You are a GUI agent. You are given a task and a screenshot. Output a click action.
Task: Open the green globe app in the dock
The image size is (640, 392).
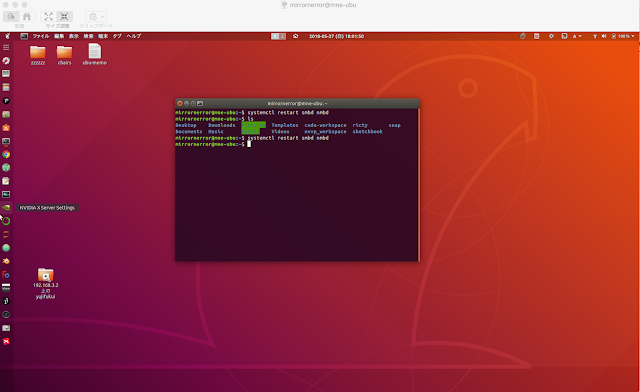[6, 167]
